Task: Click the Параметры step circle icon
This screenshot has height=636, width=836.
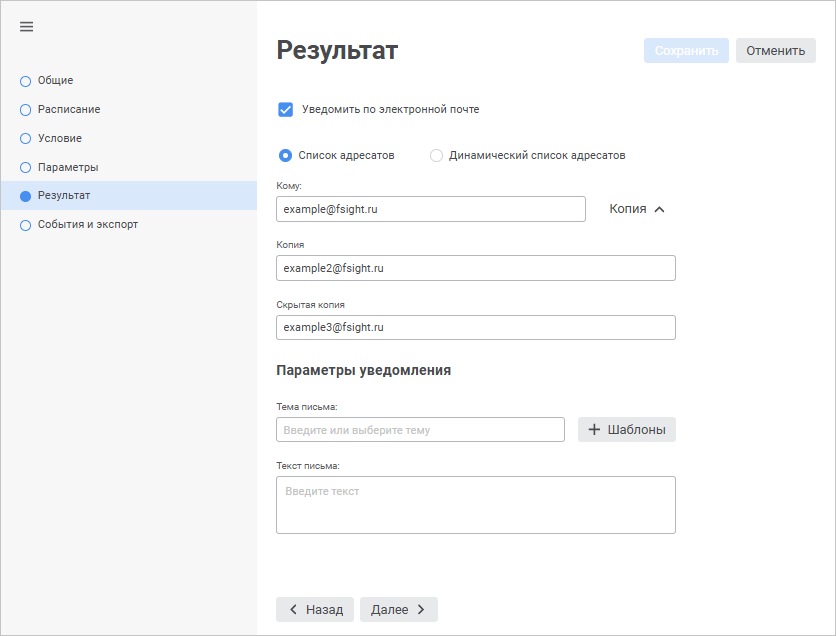Action: [x=26, y=168]
